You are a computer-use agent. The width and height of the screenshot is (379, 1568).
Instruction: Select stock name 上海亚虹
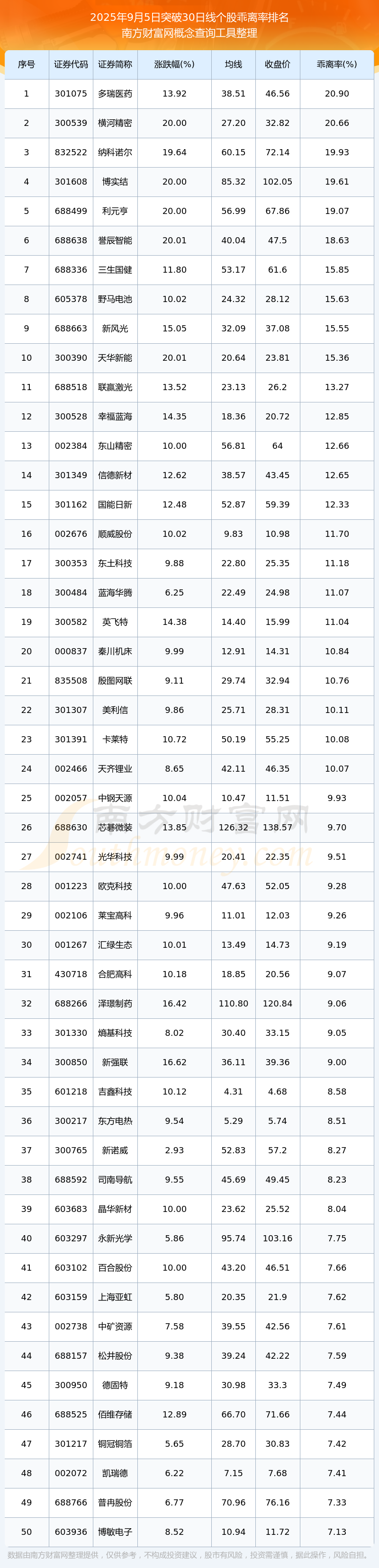(115, 1297)
